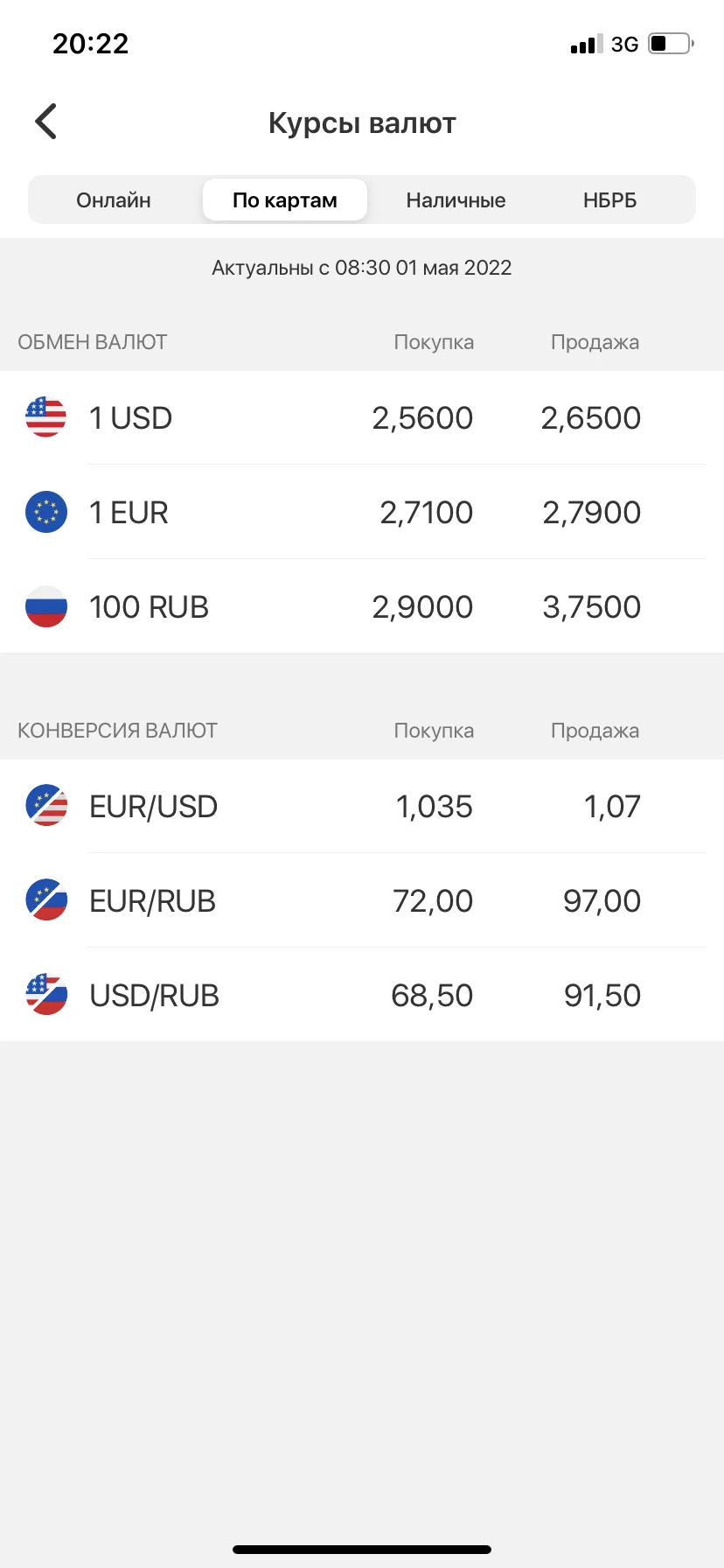Tap the 1 EUR buy rate 2,7100
Viewport: 724px width, 1568px height.
coord(426,513)
